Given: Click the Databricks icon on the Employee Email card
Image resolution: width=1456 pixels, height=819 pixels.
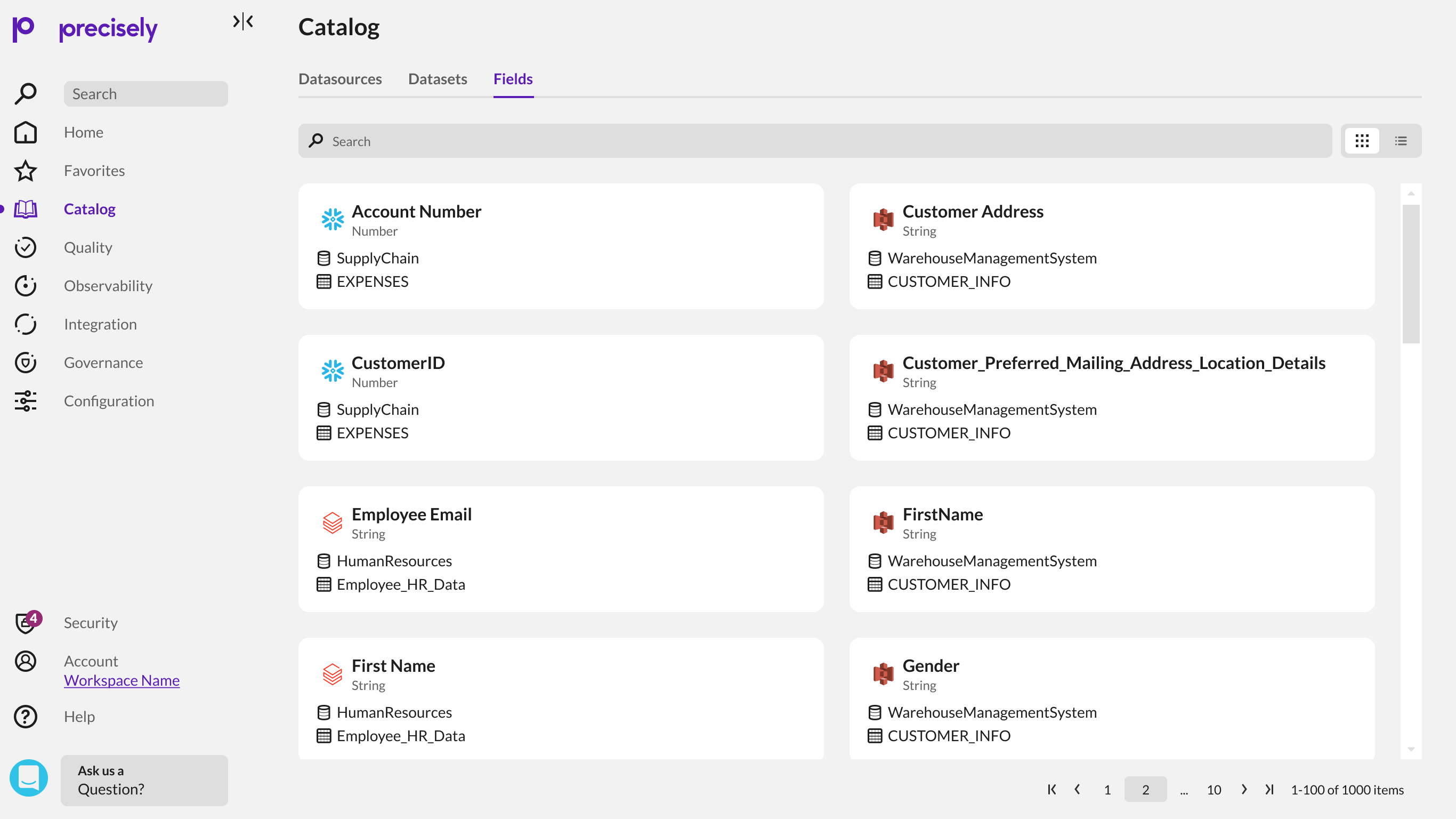Looking at the screenshot, I should [x=333, y=523].
